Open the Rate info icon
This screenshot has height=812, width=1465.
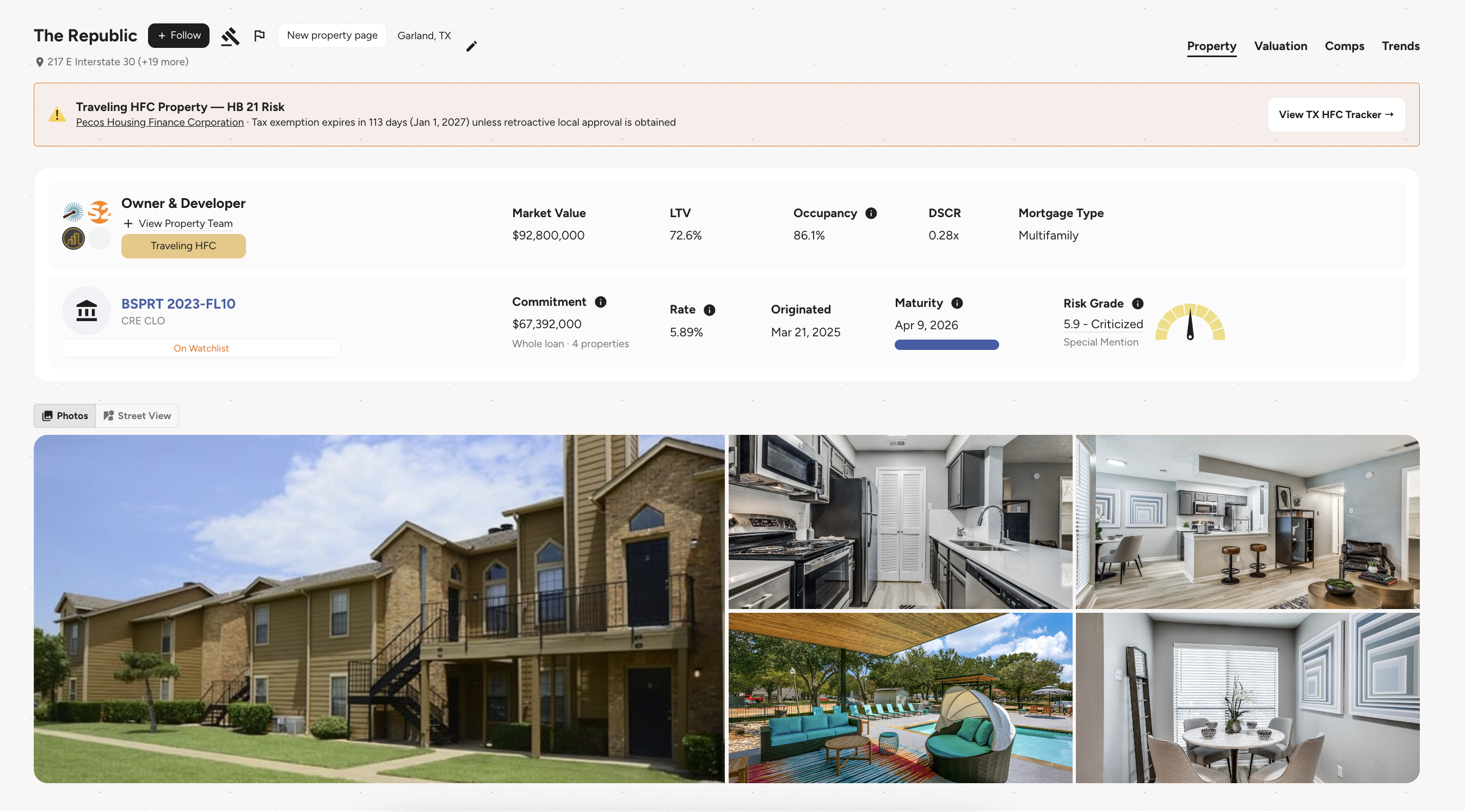pyautogui.click(x=709, y=310)
